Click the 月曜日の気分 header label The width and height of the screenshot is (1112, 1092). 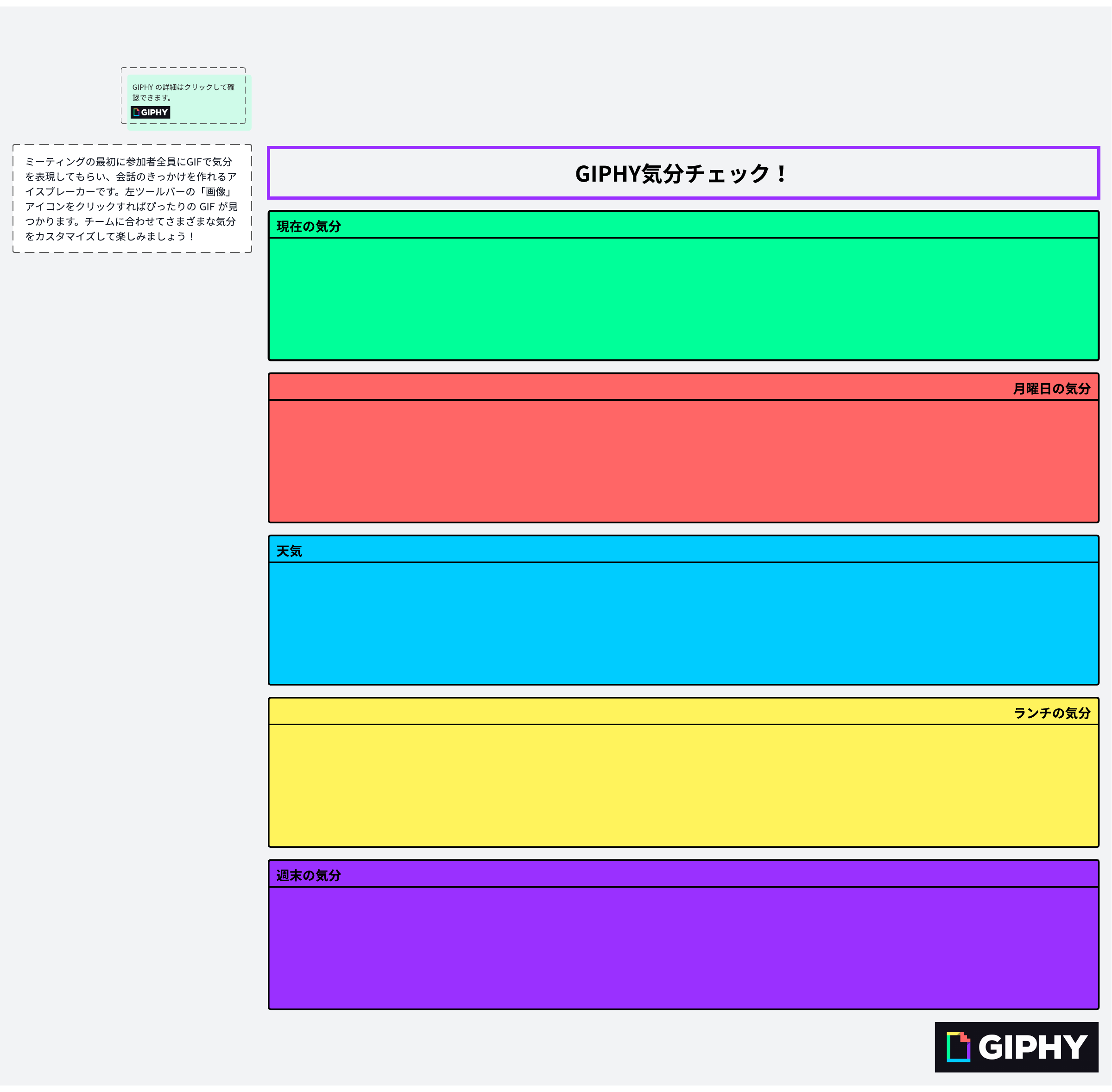[x=1051, y=389]
